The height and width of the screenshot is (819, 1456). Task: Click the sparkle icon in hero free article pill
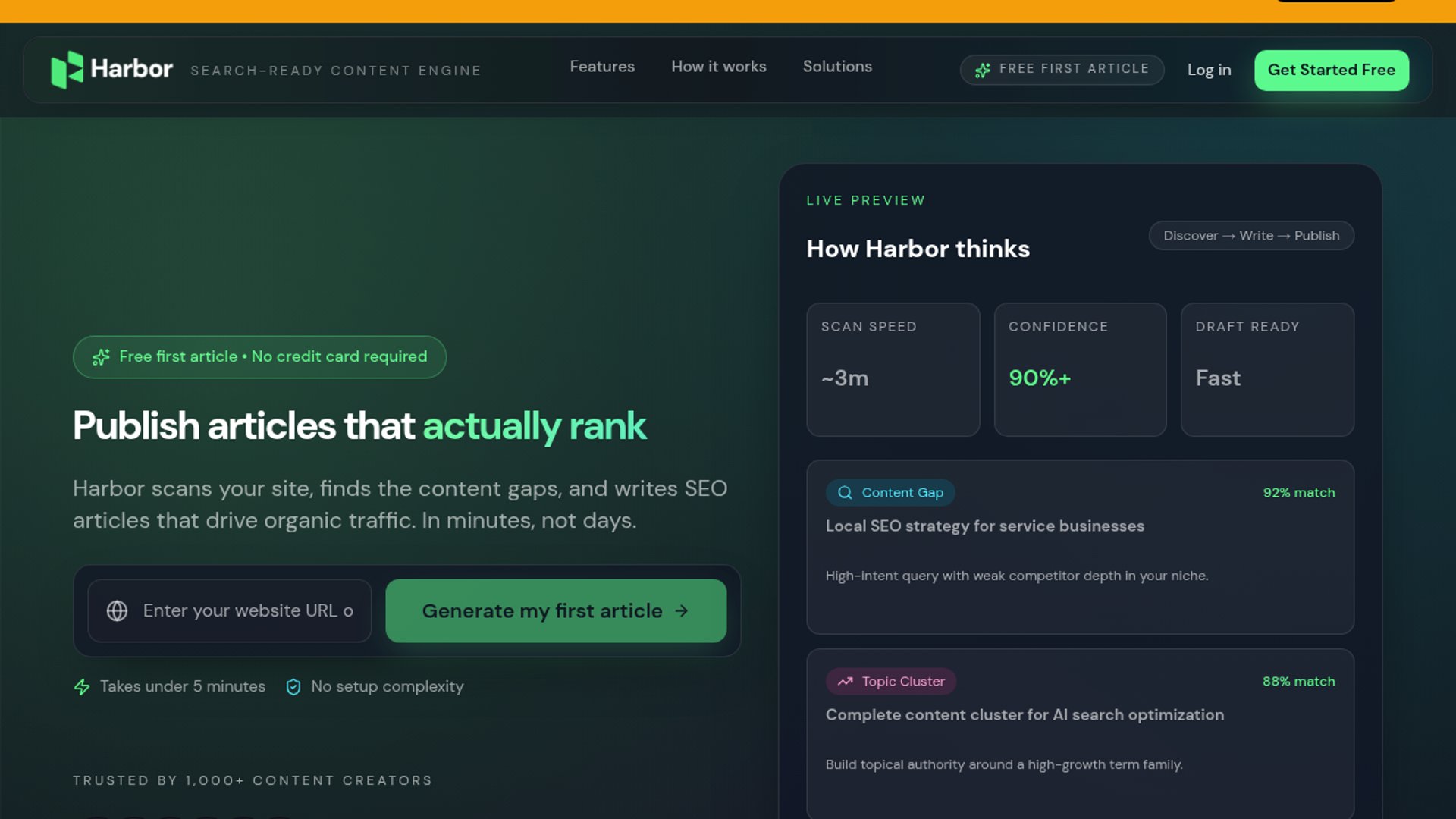point(101,357)
